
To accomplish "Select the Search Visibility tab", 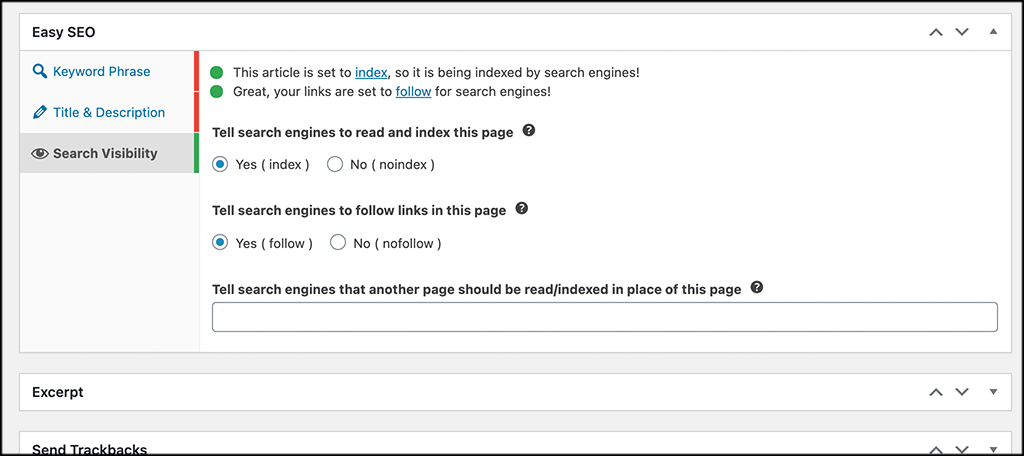I will (107, 154).
